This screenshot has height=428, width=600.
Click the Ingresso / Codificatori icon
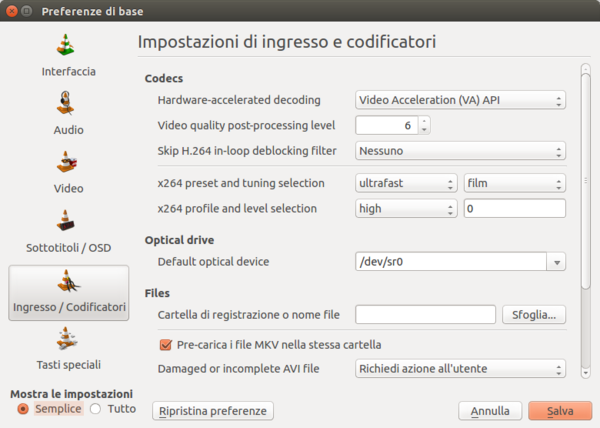(68, 281)
